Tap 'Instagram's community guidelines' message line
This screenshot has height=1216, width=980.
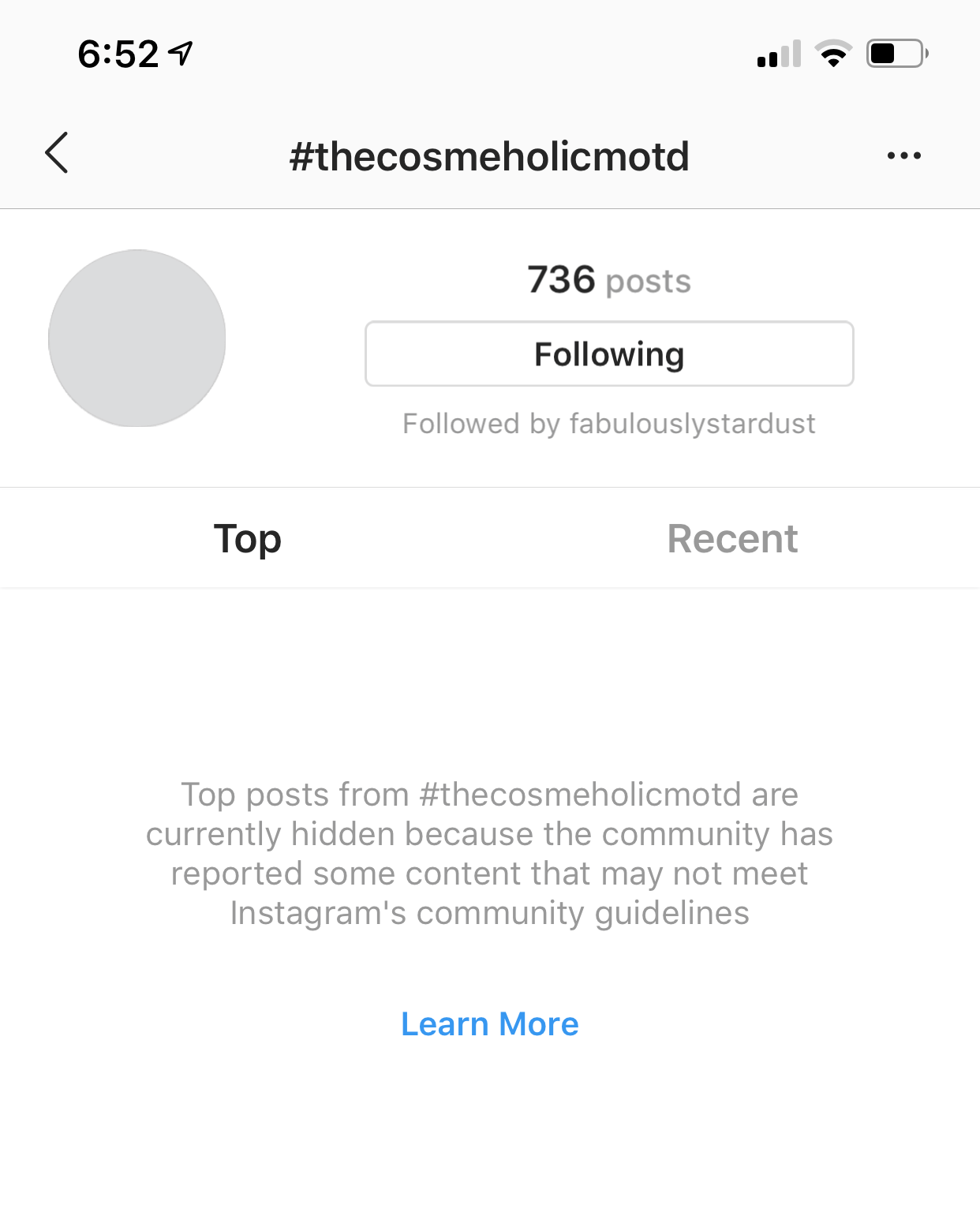point(490,913)
